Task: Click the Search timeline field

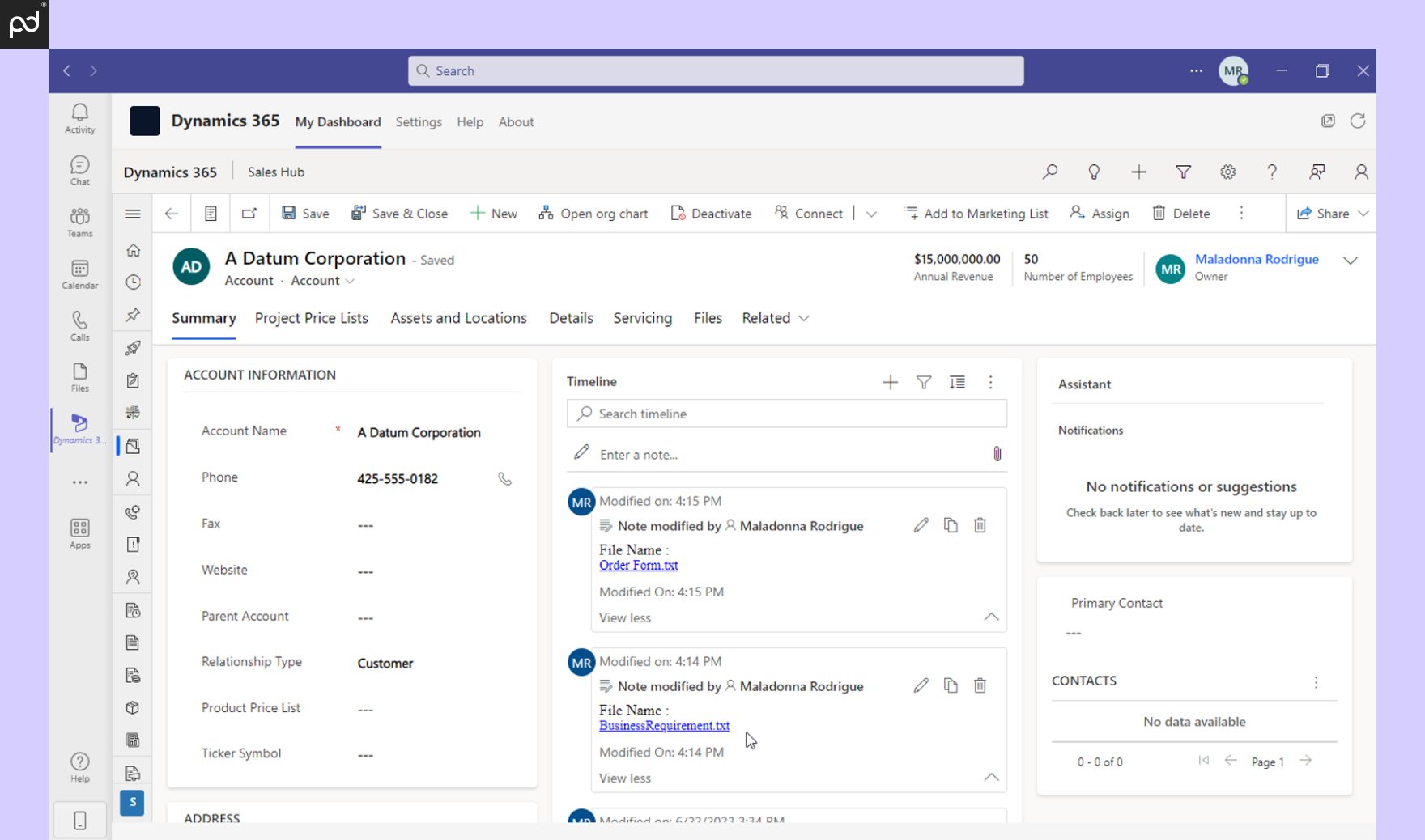Action: pyautogui.click(x=785, y=414)
